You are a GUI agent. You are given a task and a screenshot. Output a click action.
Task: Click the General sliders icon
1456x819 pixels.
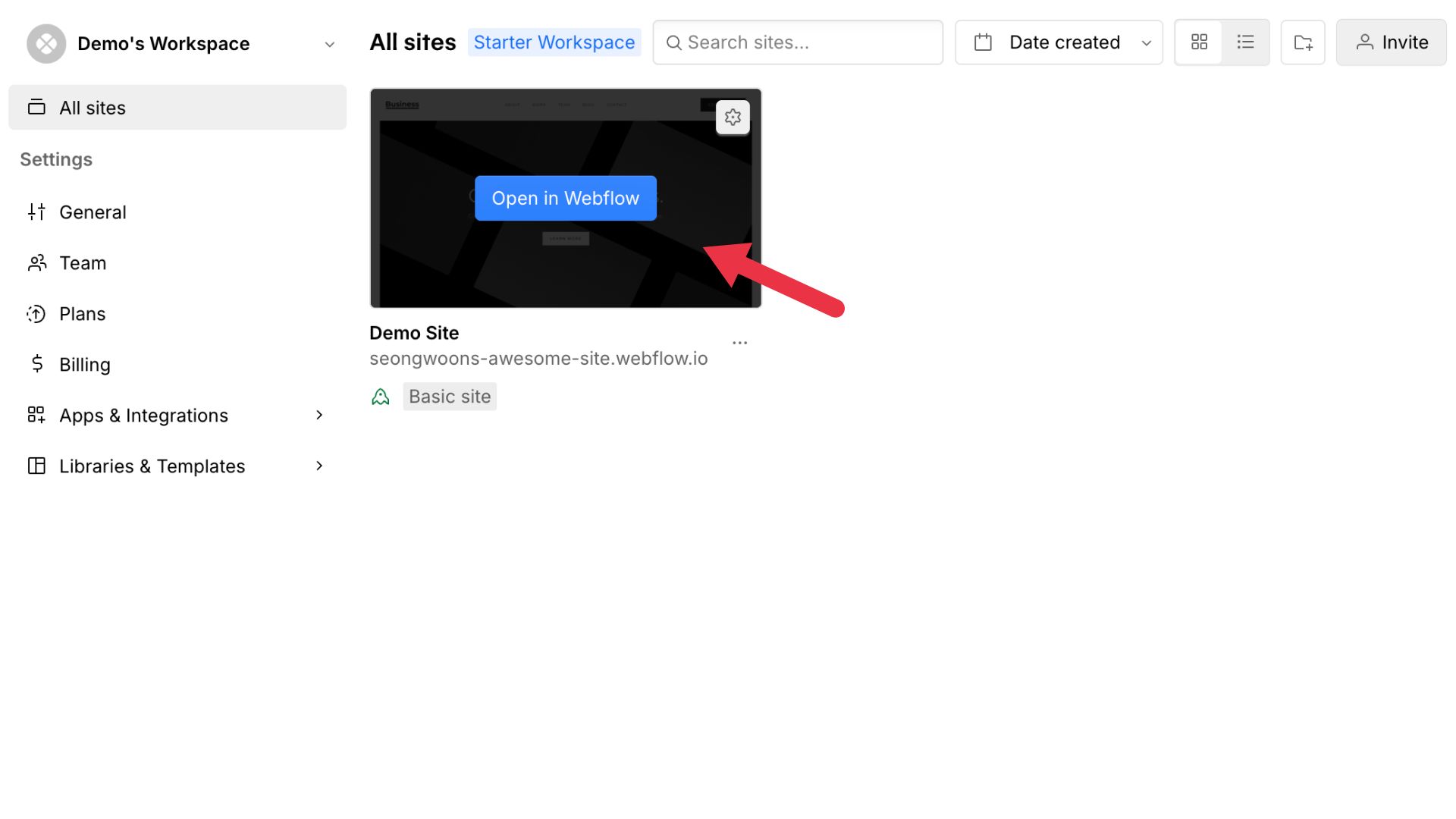coord(36,212)
